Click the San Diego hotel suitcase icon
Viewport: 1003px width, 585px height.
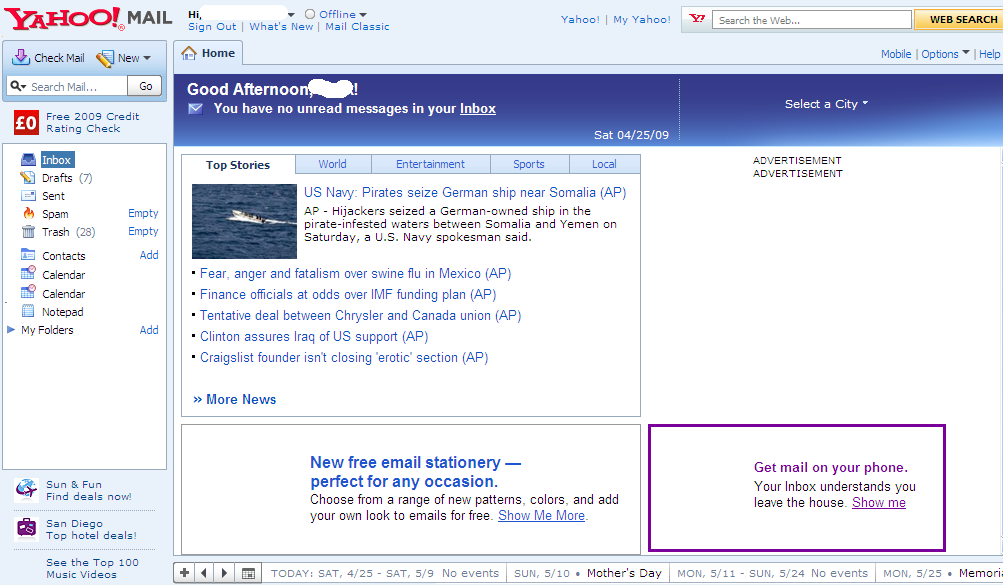click(26, 528)
